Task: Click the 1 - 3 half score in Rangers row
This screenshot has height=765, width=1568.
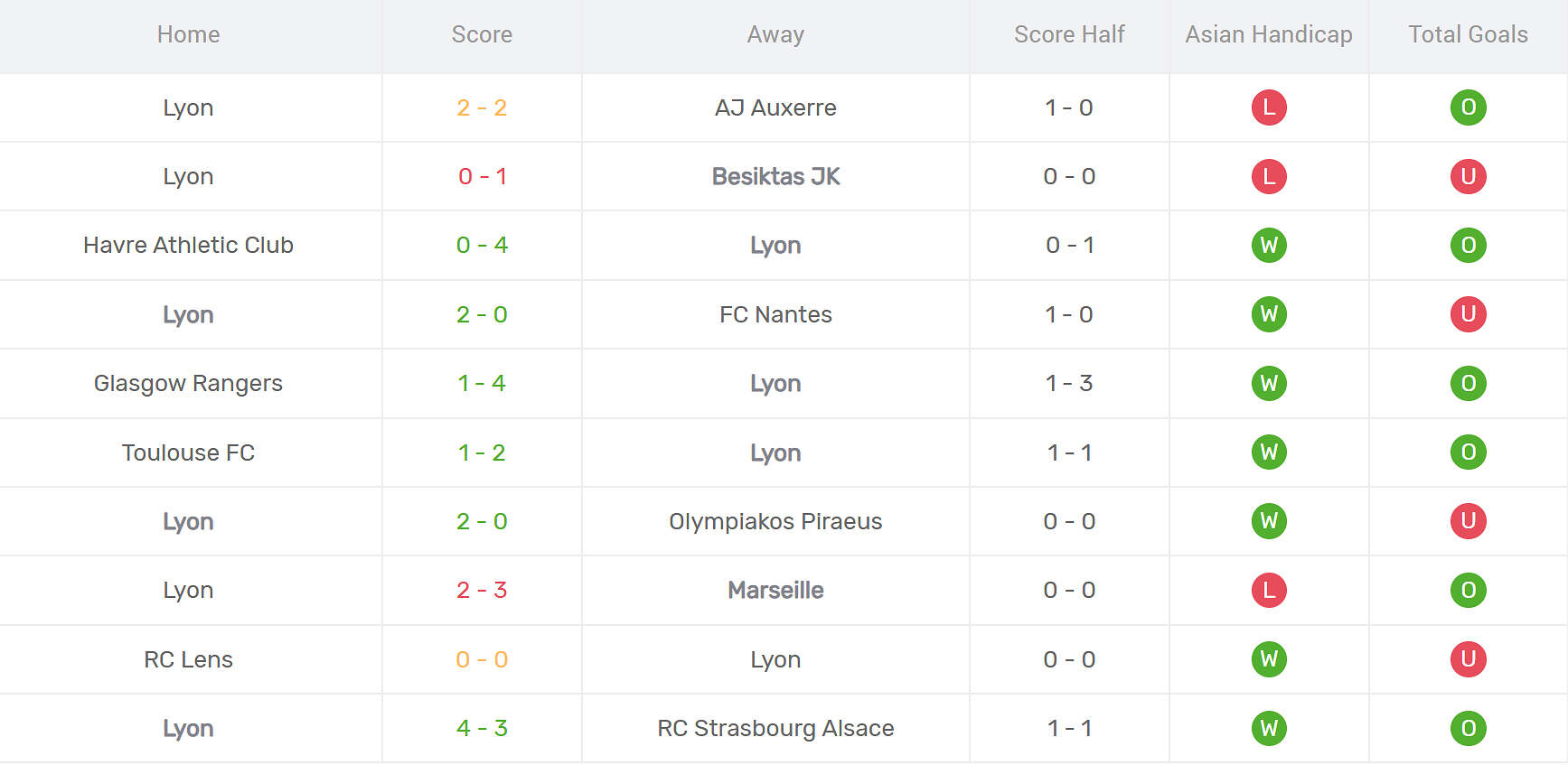Action: pos(1069,383)
